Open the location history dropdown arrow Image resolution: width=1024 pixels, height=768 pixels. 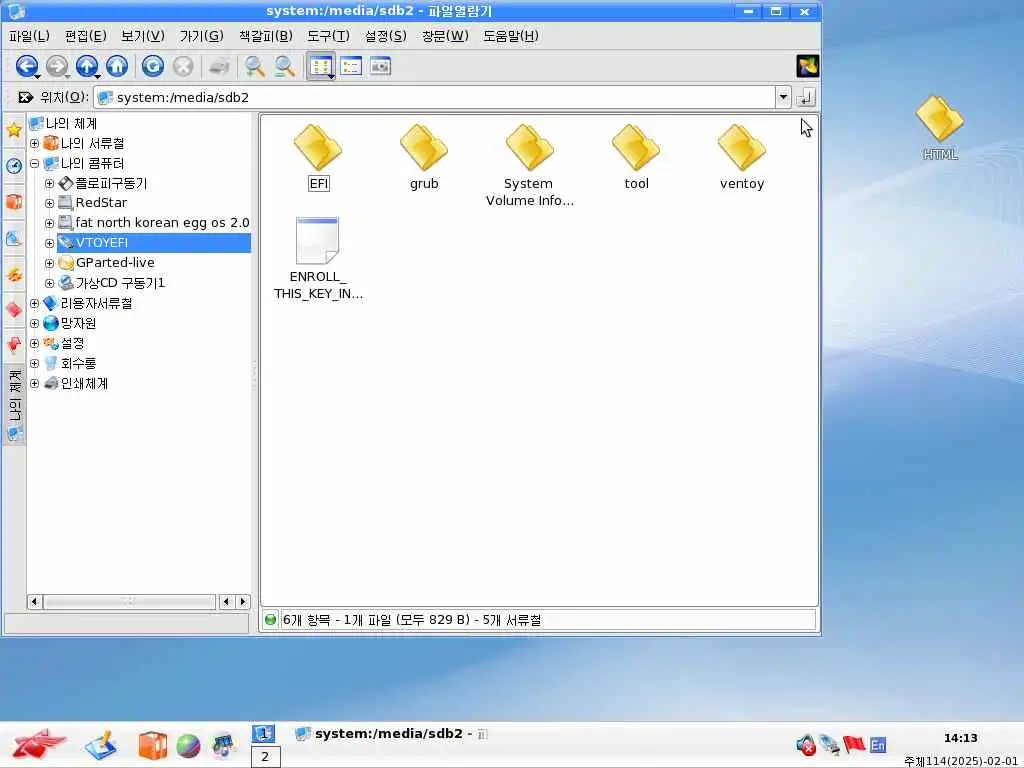(x=783, y=97)
